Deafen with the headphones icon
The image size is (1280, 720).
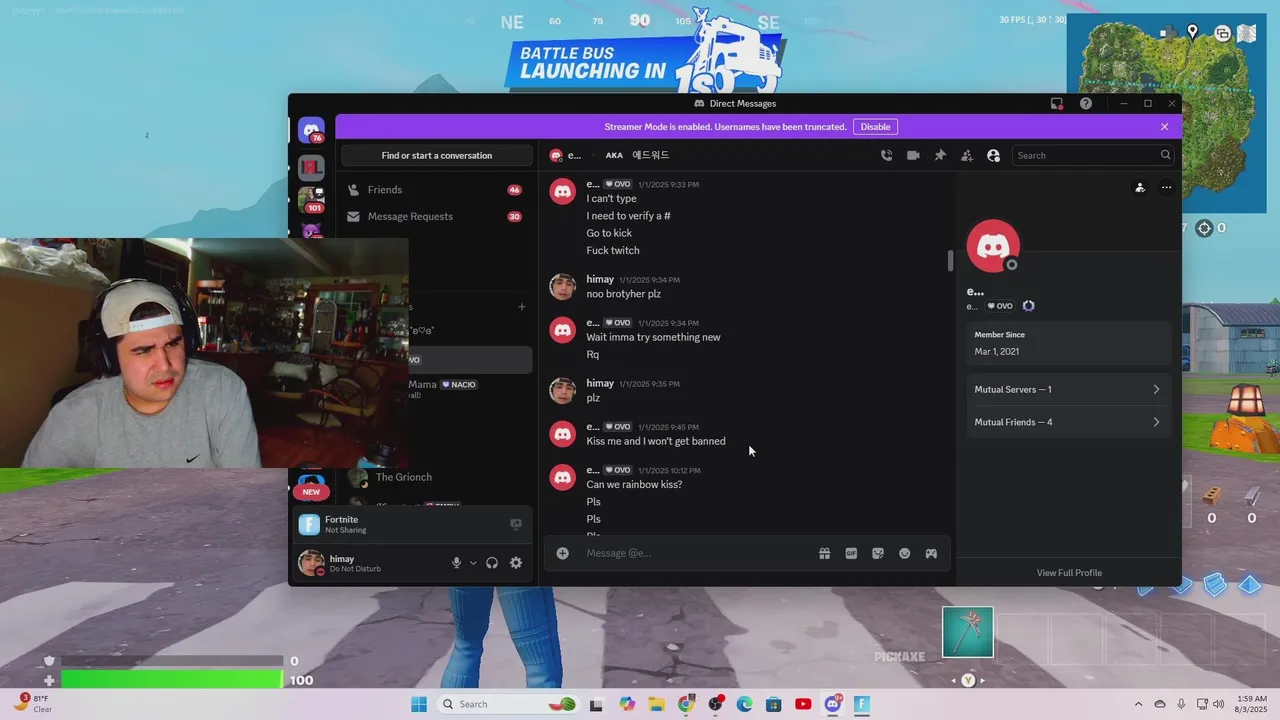492,563
